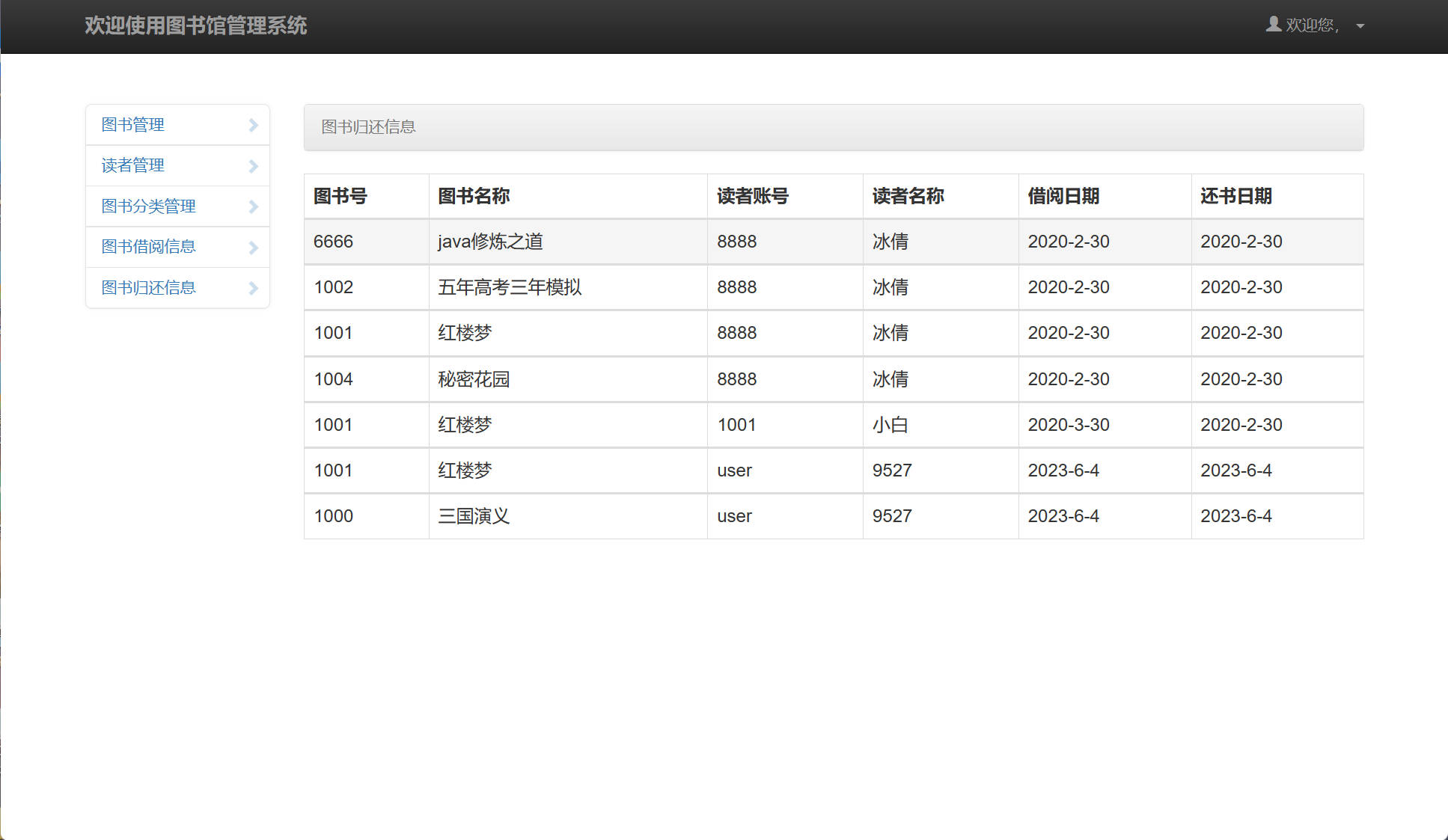Click chevron next to 图书归还信息
Viewport: 1448px width, 840px height.
click(x=253, y=288)
